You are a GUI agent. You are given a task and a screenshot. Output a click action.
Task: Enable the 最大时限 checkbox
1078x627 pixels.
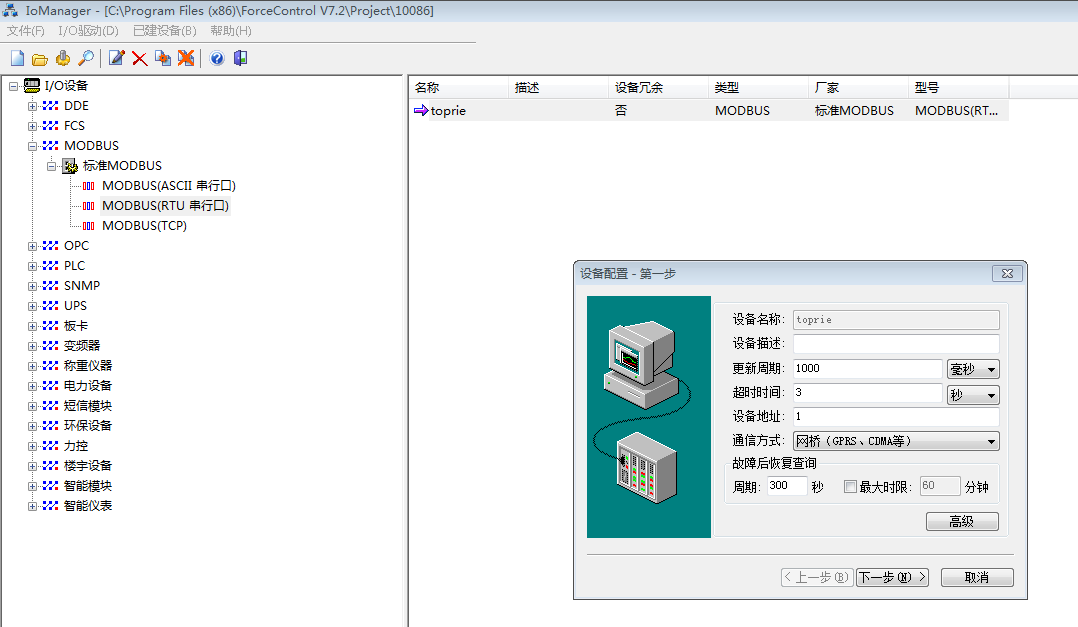[850, 487]
